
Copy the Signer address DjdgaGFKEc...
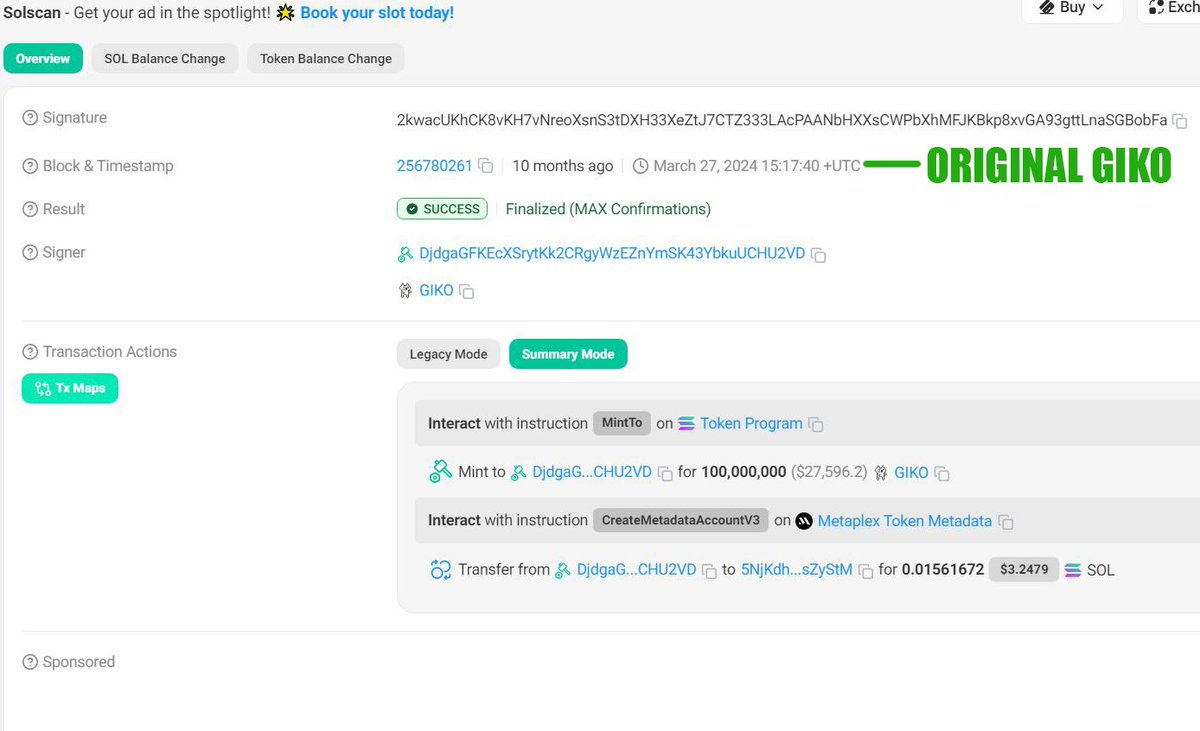(x=818, y=255)
